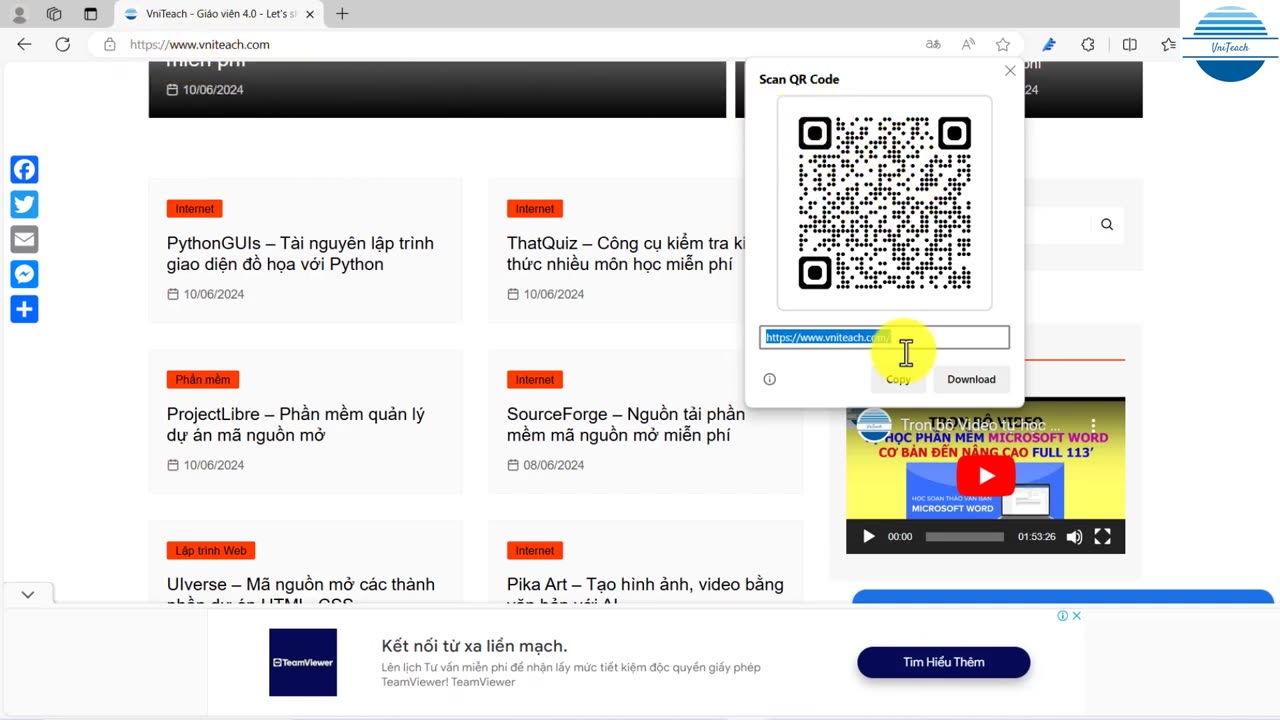The image size is (1280, 720).
Task: Open the ProjectLibre article link
Action: point(296,424)
